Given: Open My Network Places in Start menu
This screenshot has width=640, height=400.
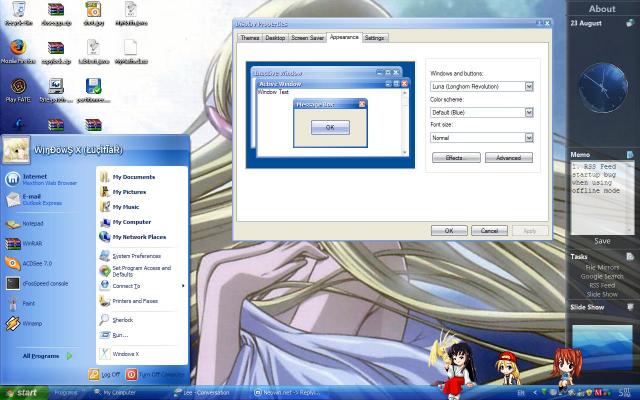Looking at the screenshot, I should pyautogui.click(x=133, y=237).
